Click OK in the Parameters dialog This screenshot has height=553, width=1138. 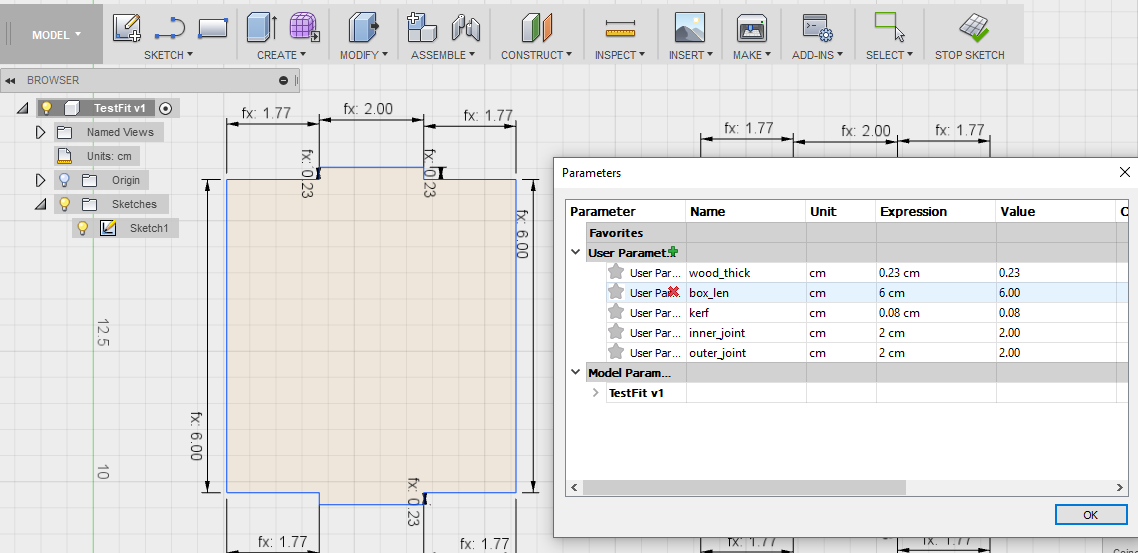[1090, 514]
